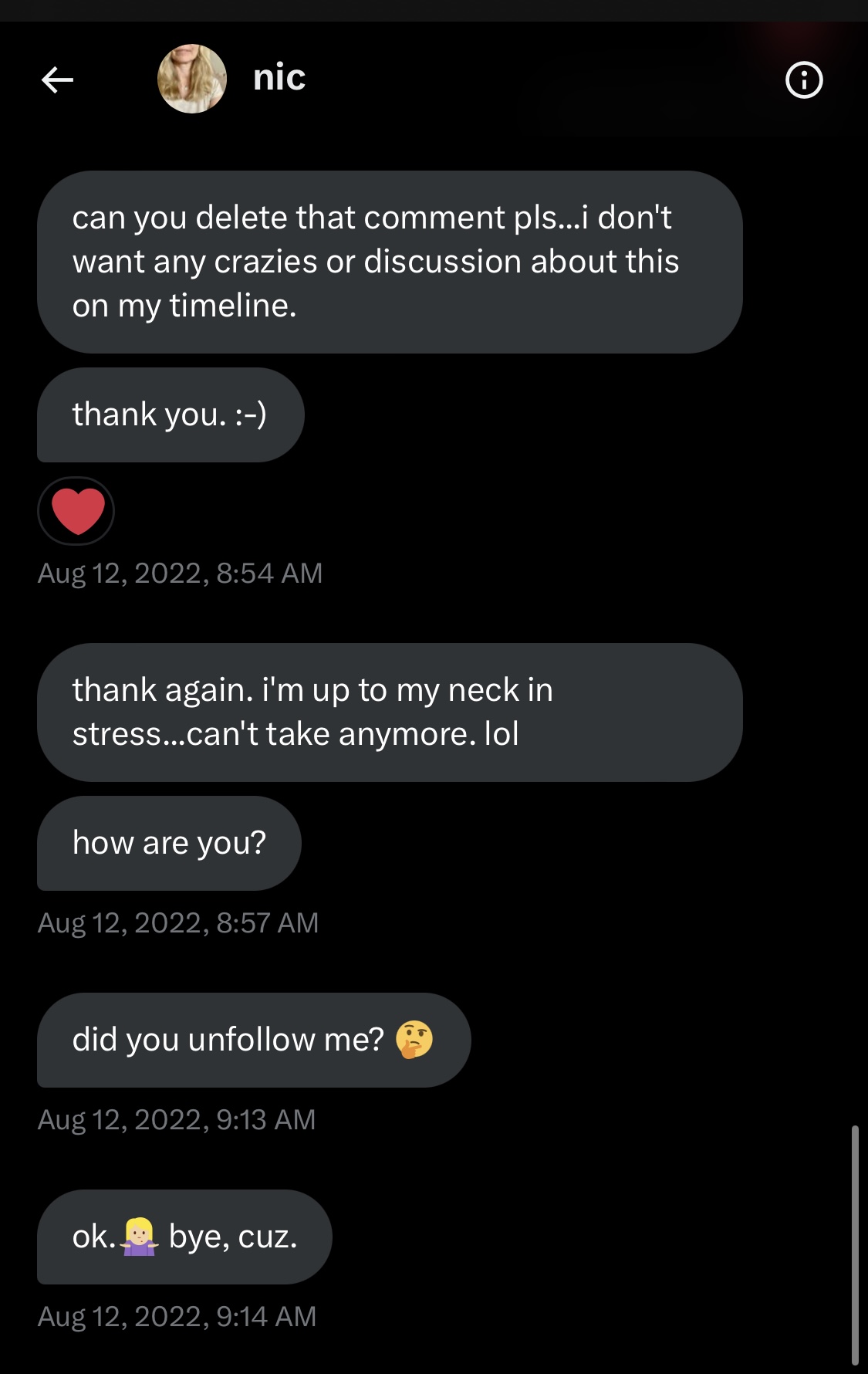Open nic's profile picture
The height and width of the screenshot is (1374, 868).
pyautogui.click(x=191, y=79)
